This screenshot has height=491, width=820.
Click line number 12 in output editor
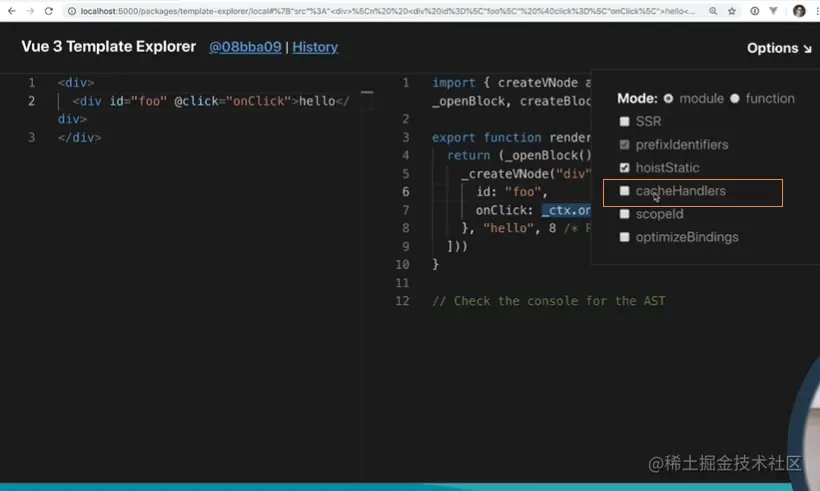(x=402, y=301)
